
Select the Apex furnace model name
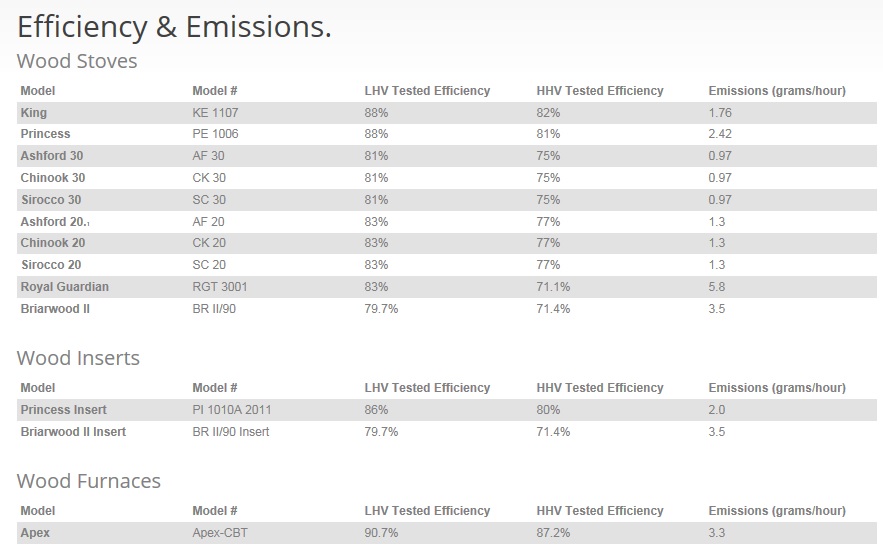tap(35, 533)
